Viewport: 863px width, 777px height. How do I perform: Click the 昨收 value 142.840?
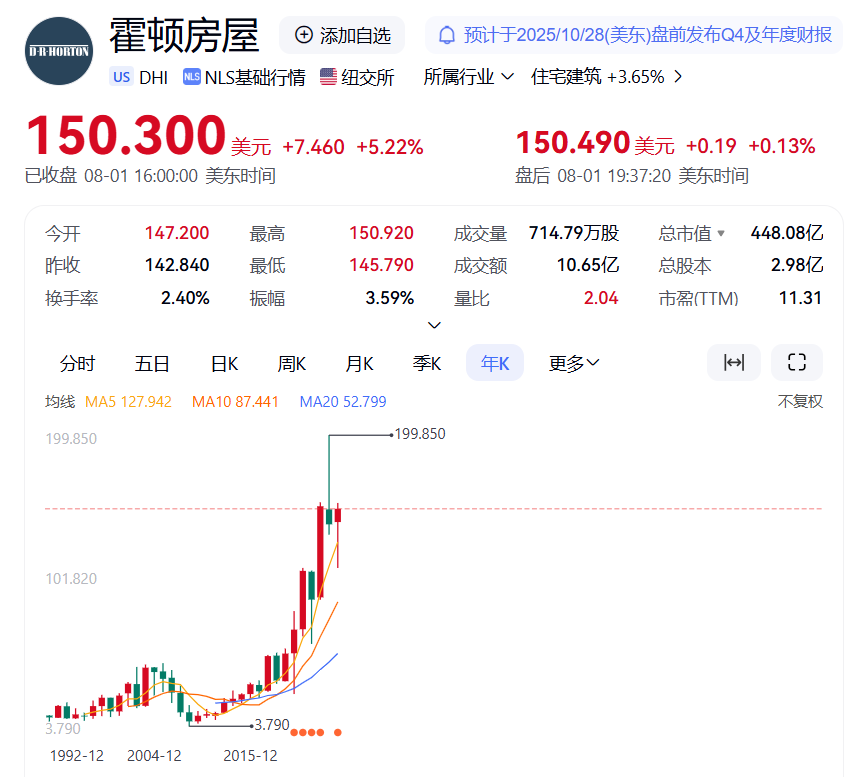pyautogui.click(x=177, y=265)
